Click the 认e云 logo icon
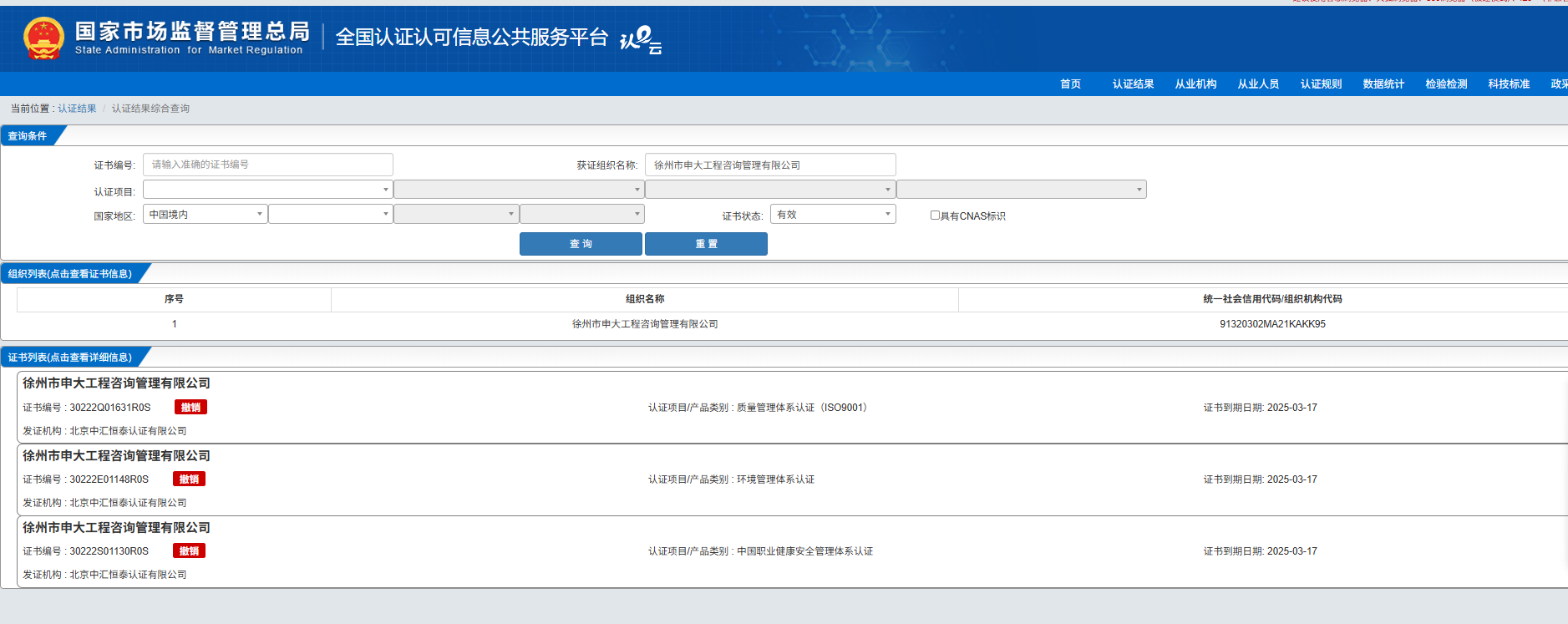 [x=641, y=39]
